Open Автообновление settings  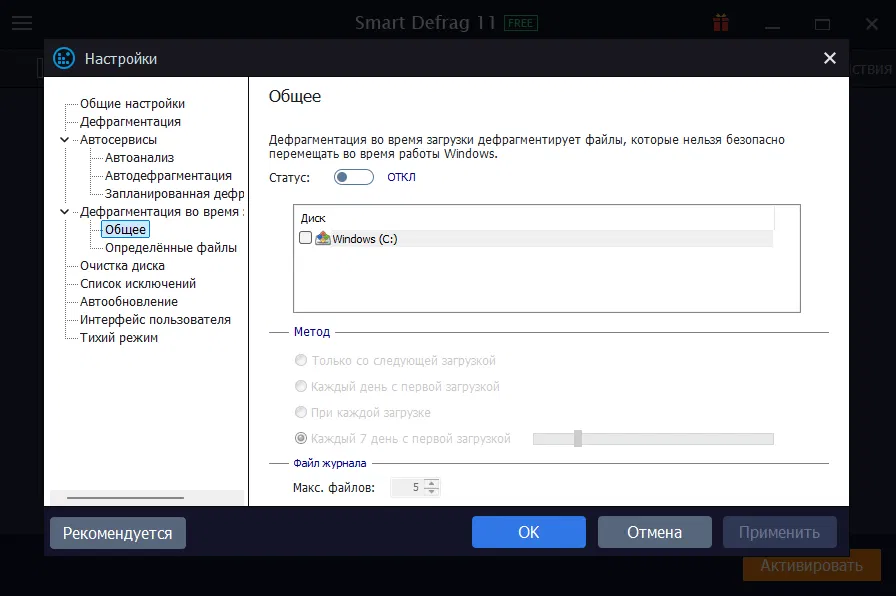(x=129, y=302)
